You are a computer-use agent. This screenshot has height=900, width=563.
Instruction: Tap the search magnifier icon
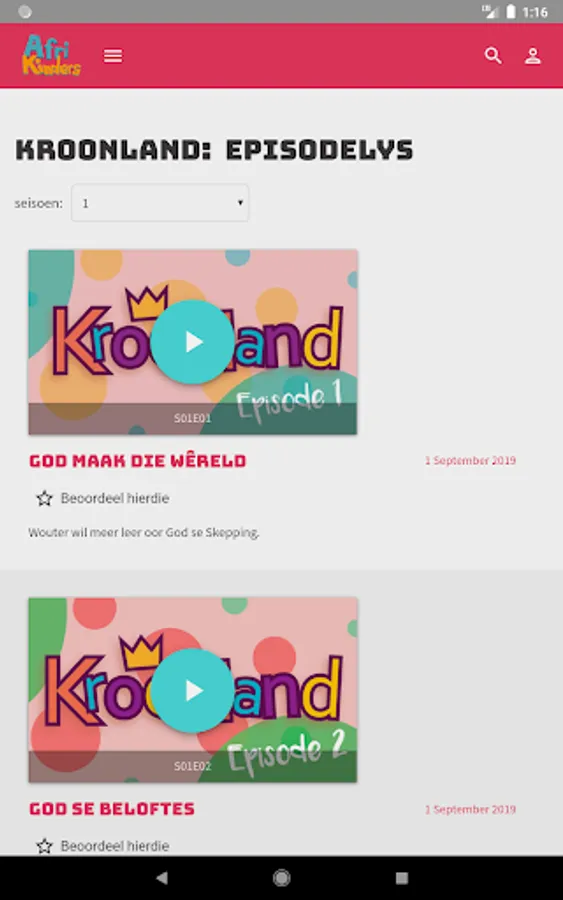[493, 56]
